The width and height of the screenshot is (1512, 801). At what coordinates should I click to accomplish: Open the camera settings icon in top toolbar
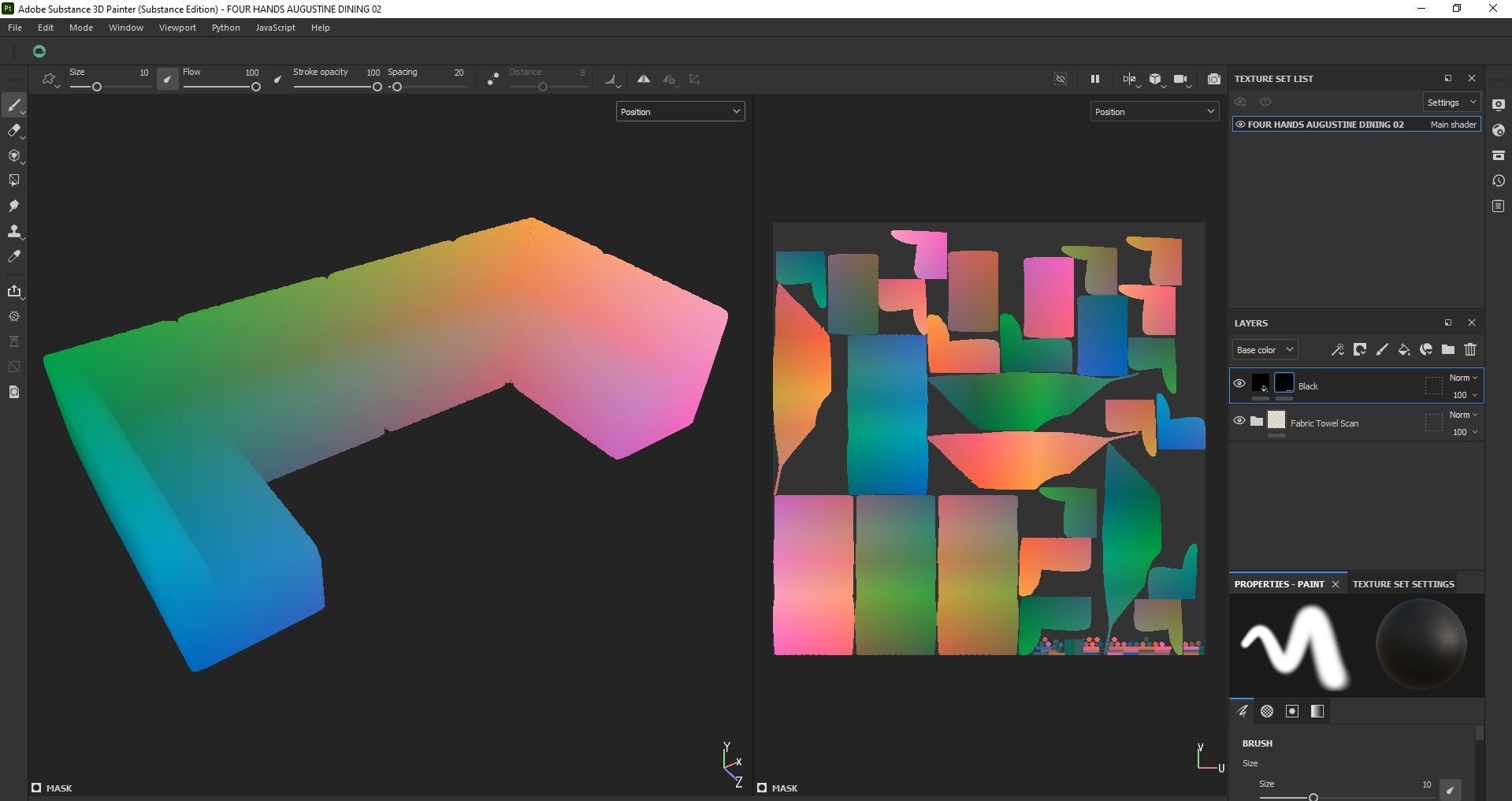(x=1181, y=79)
